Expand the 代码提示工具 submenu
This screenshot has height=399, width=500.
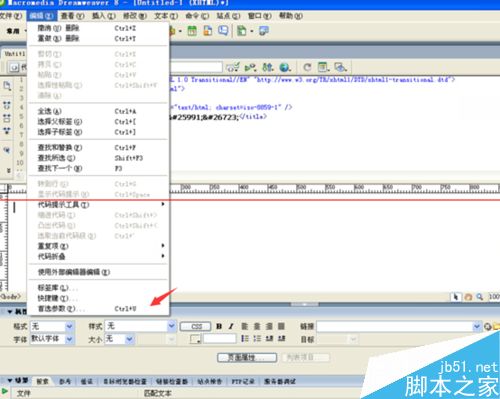(98, 204)
